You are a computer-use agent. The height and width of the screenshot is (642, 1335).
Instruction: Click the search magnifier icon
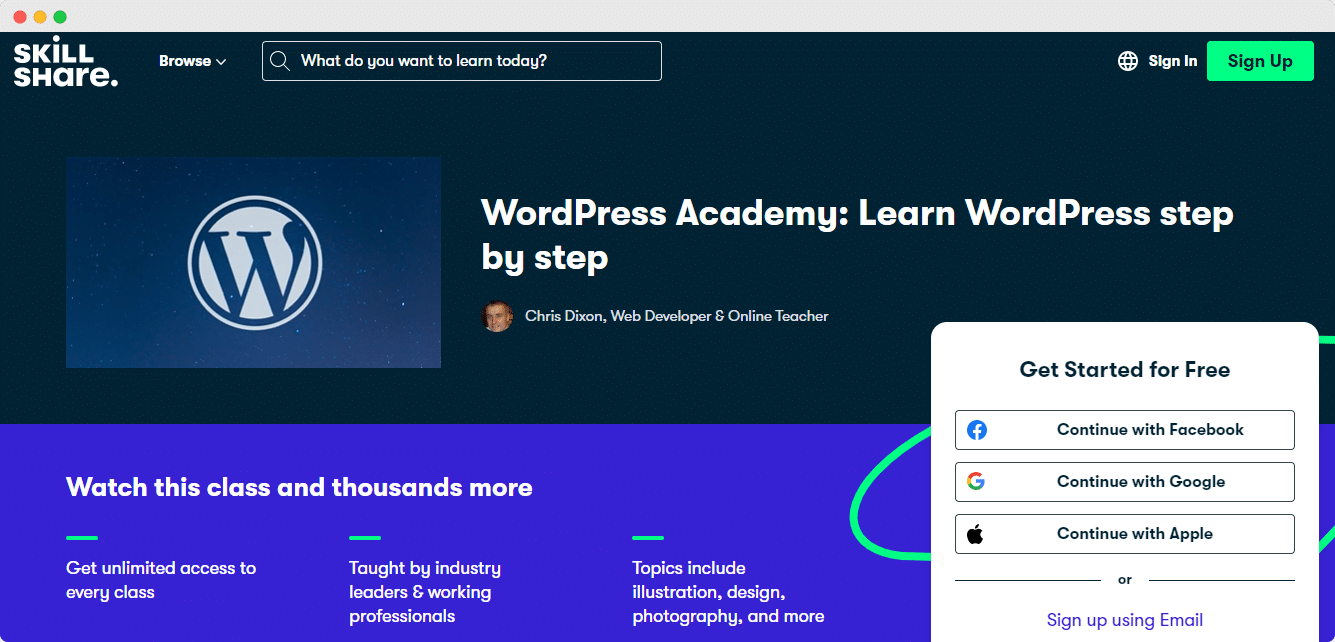280,61
